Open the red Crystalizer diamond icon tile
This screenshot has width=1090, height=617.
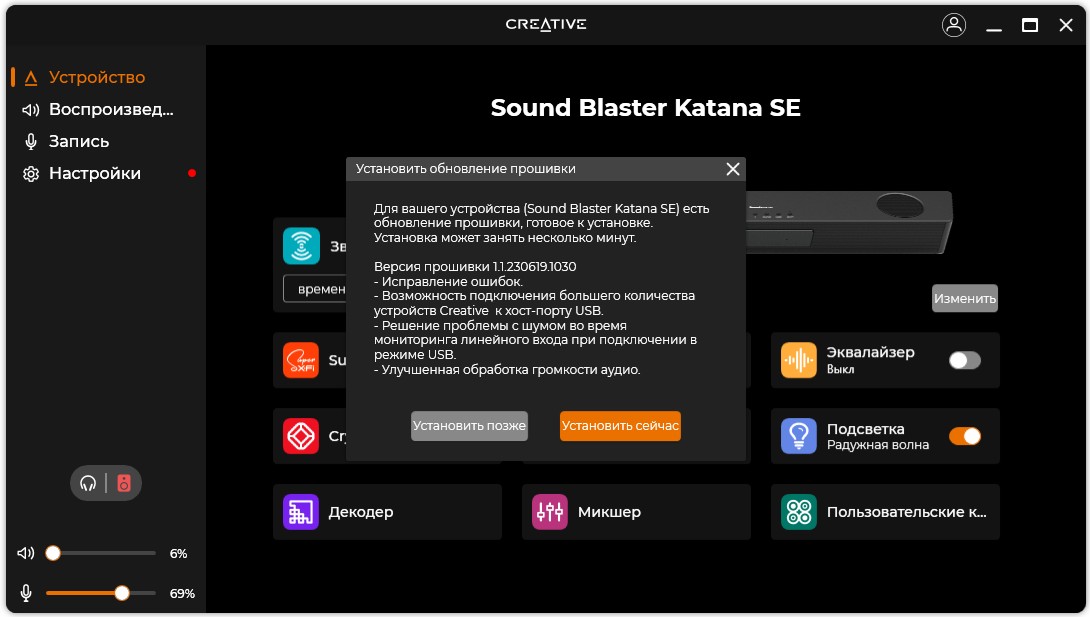coord(301,436)
